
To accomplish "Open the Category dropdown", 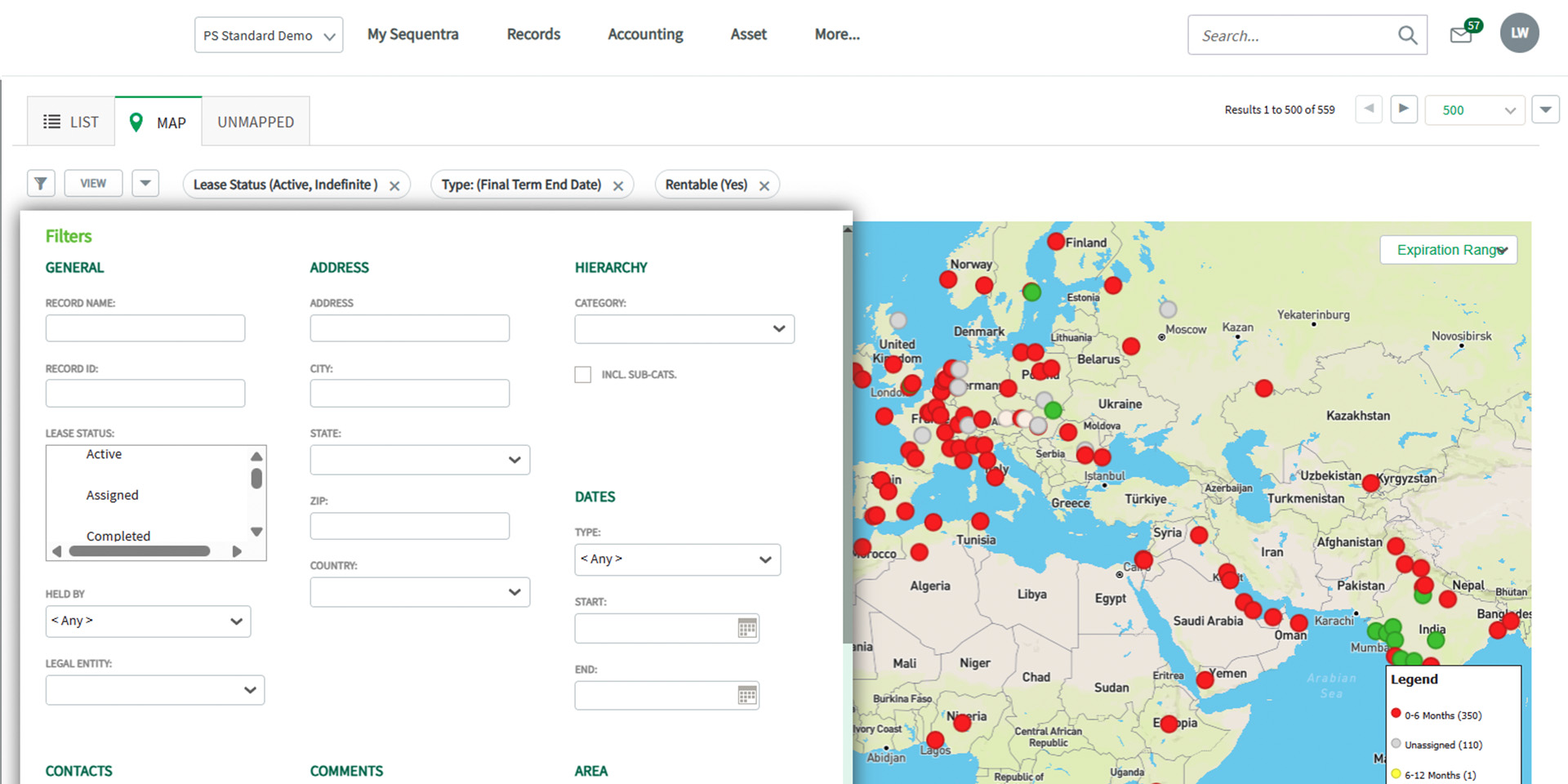I will [x=684, y=329].
